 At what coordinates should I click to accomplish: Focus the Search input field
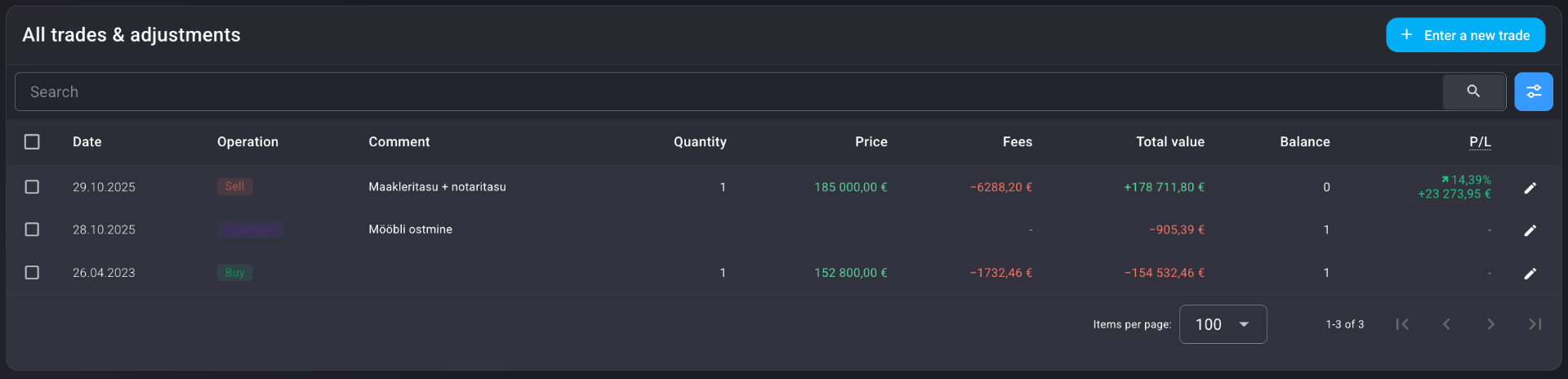(x=728, y=91)
